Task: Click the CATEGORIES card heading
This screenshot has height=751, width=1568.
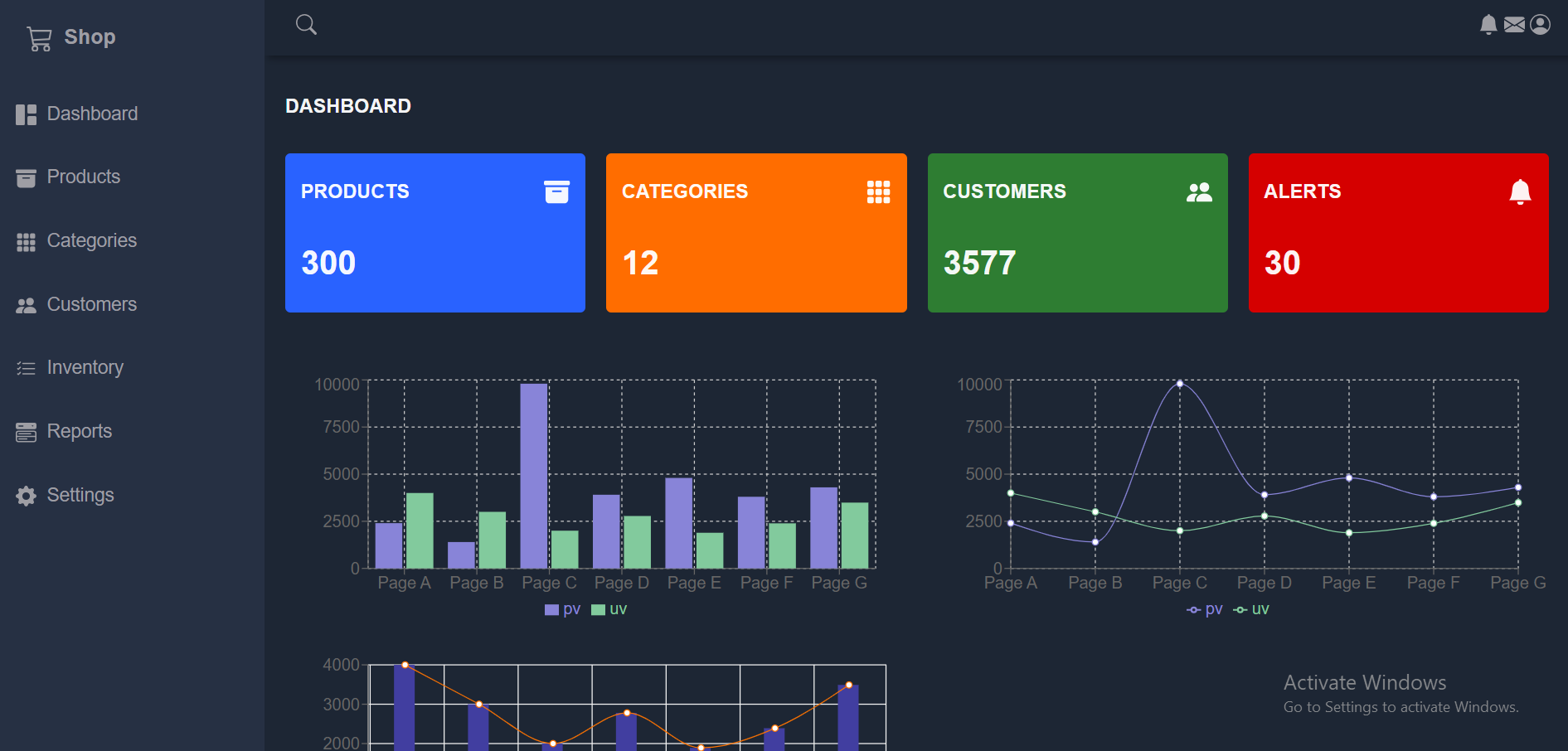Action: point(685,191)
